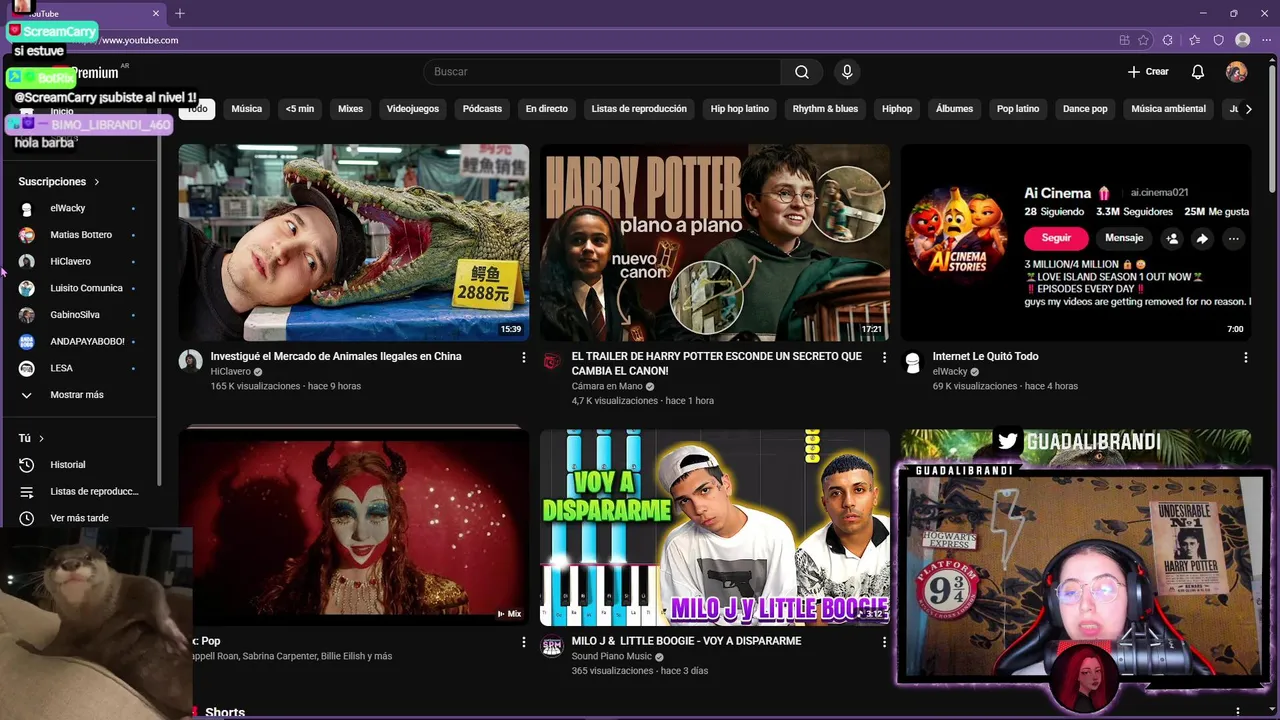Expand the Tú section chevron

tap(41, 438)
